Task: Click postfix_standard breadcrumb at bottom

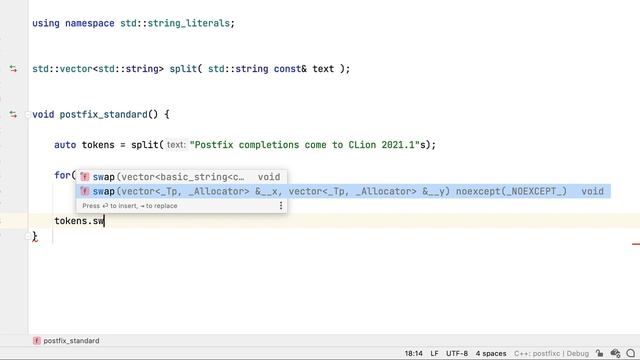Action: click(71, 340)
